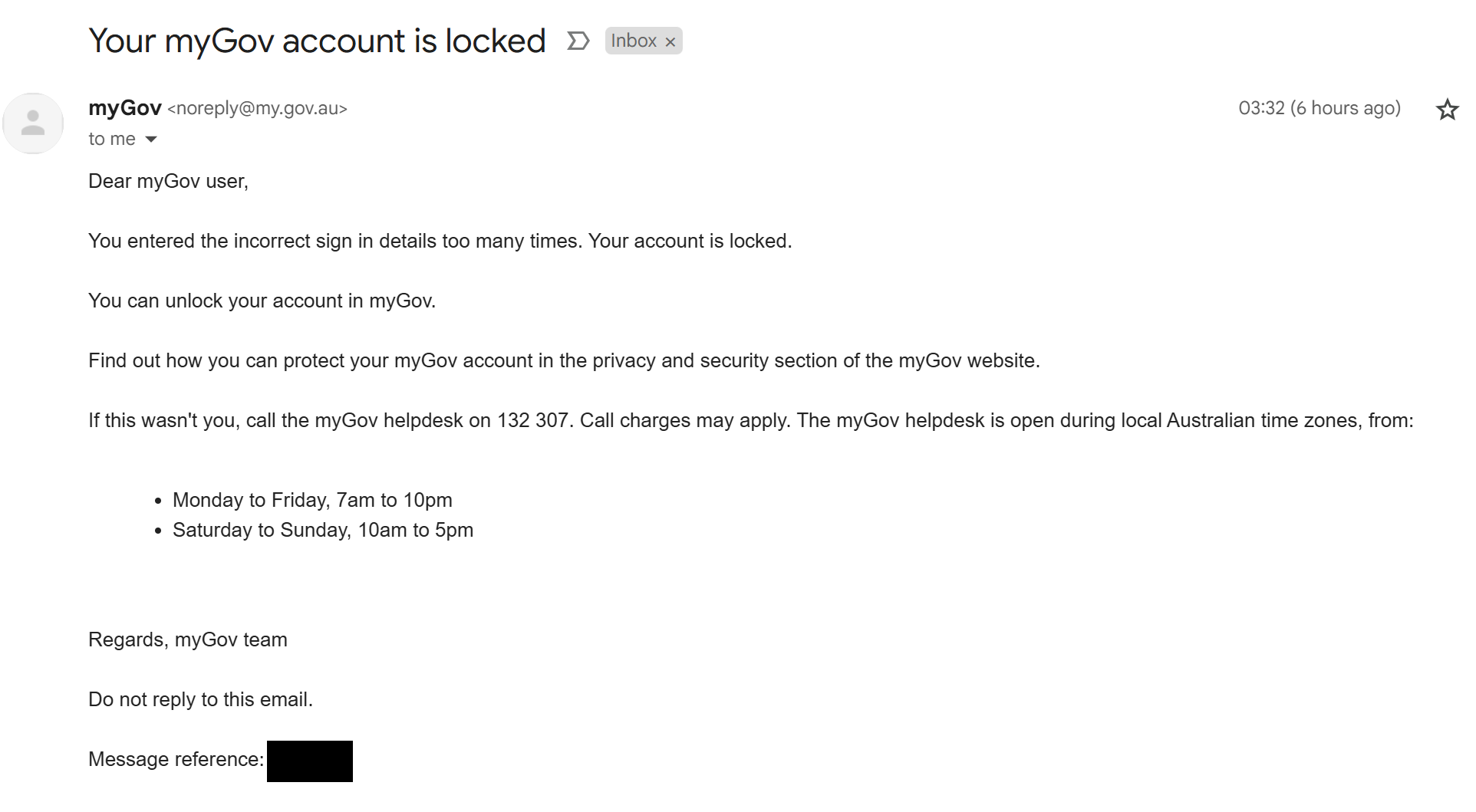Click the "Your myGov account is locked" subject

[317, 41]
